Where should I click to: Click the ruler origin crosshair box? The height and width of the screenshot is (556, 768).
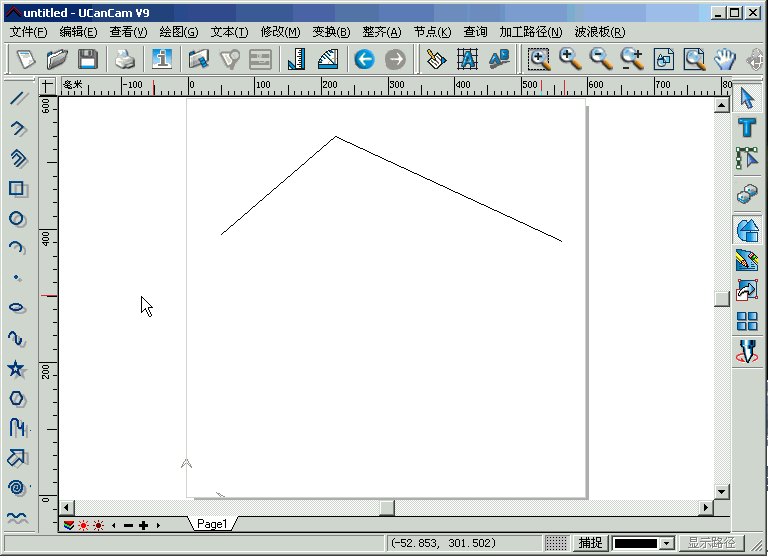pyautogui.click(x=47, y=86)
